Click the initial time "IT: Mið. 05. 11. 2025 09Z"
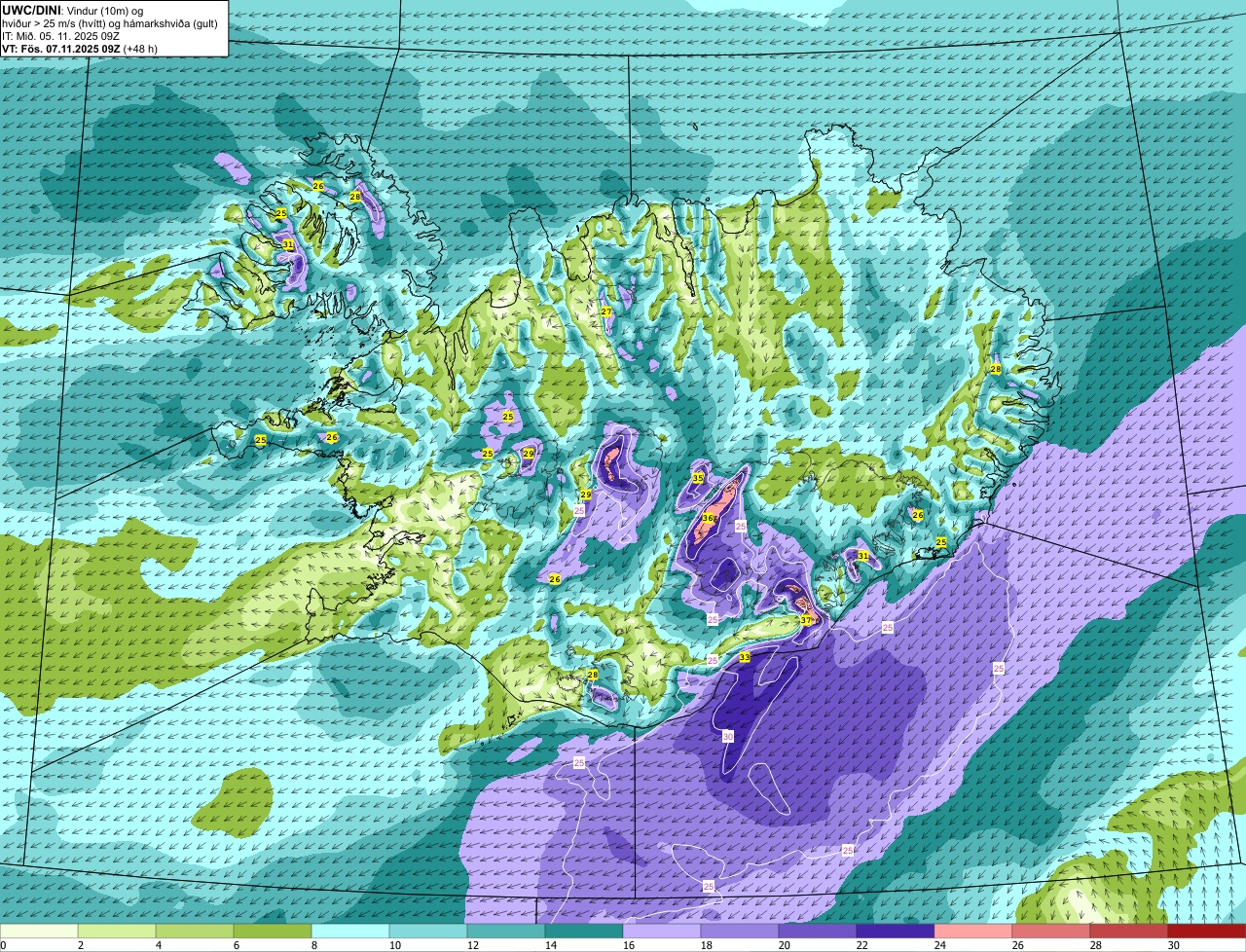Screen dimensions: 1246x952 coord(60,36)
